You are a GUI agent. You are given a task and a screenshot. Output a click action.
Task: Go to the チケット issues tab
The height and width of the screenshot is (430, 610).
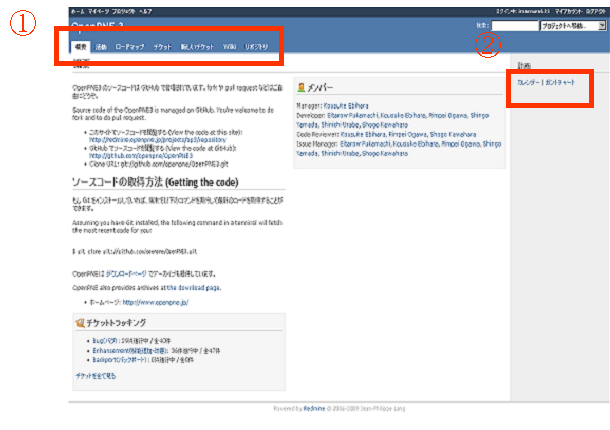(163, 47)
